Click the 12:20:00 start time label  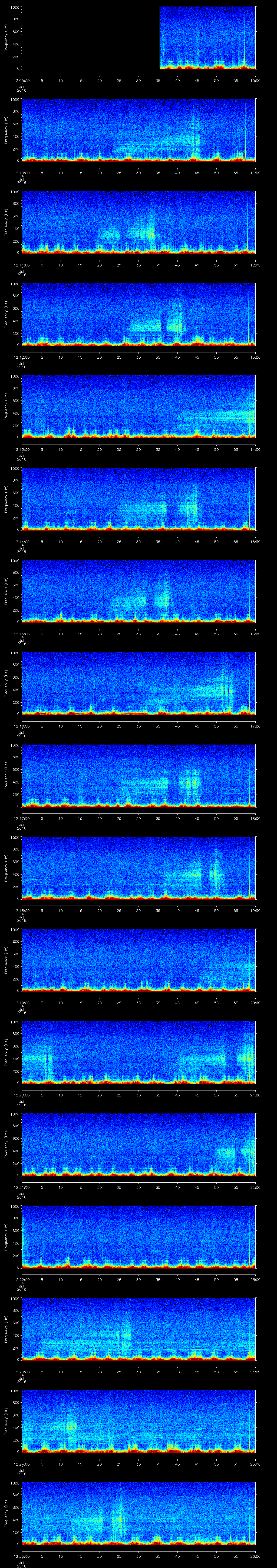point(22,1095)
